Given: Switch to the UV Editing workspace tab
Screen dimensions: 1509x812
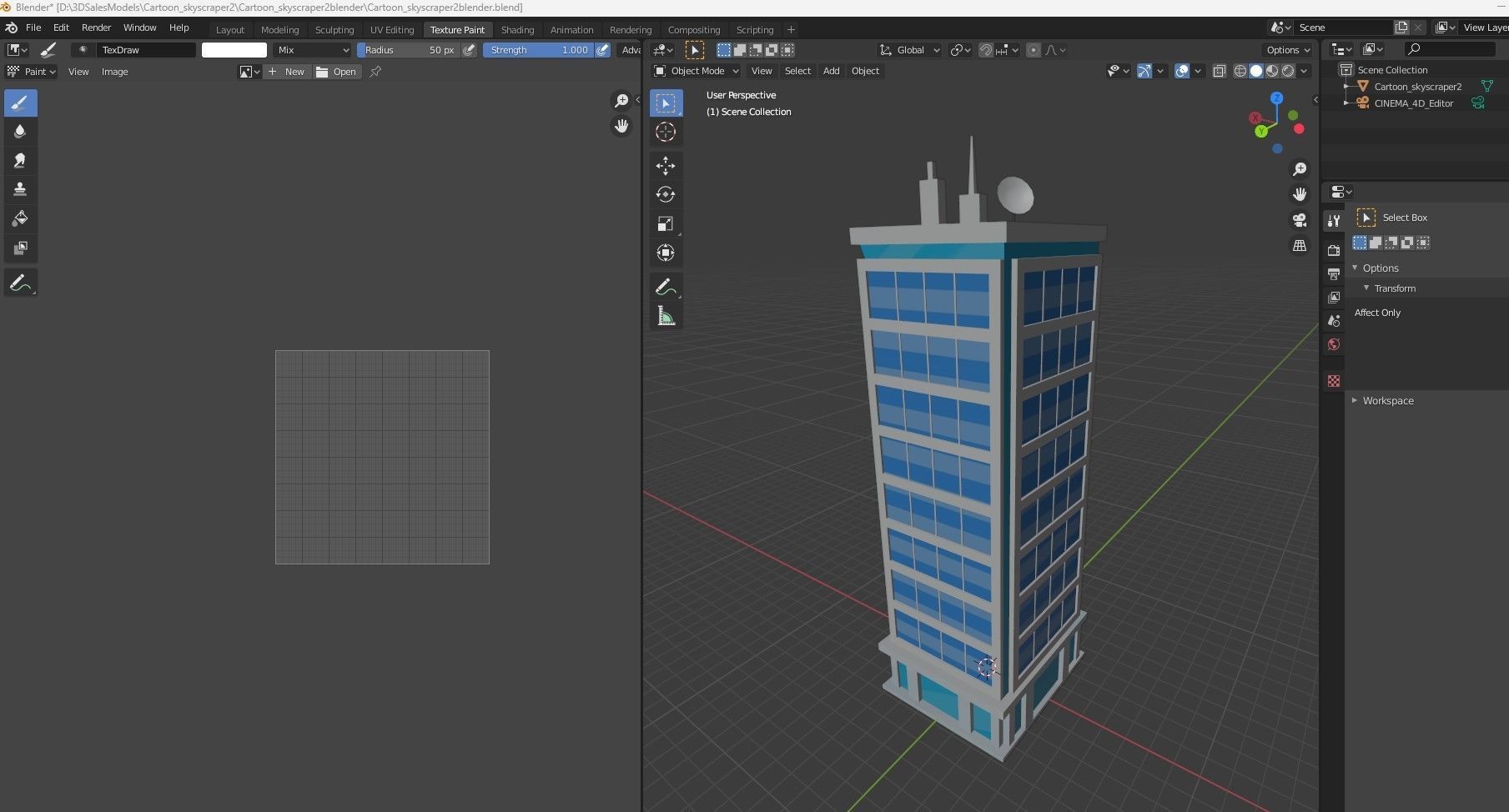Looking at the screenshot, I should pyautogui.click(x=392, y=30).
